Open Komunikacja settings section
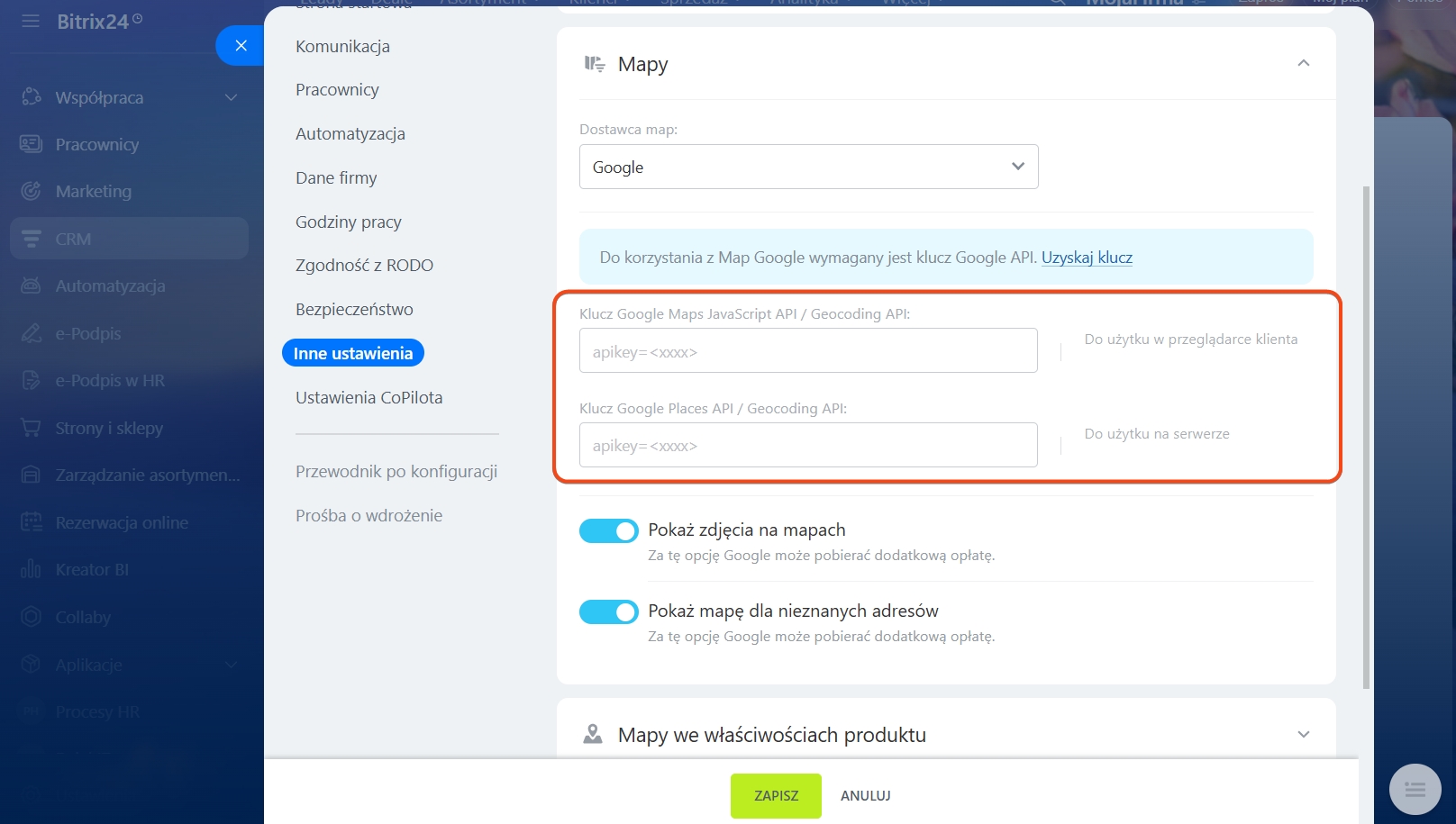Image resolution: width=1456 pixels, height=824 pixels. (x=342, y=46)
